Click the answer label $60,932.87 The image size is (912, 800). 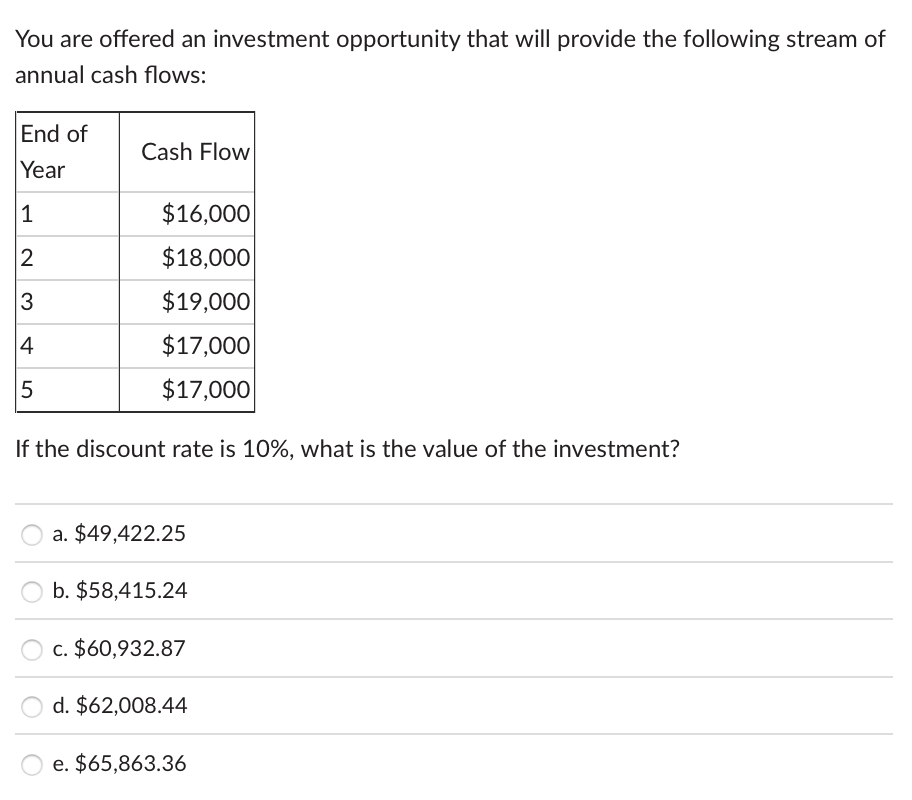coord(119,649)
